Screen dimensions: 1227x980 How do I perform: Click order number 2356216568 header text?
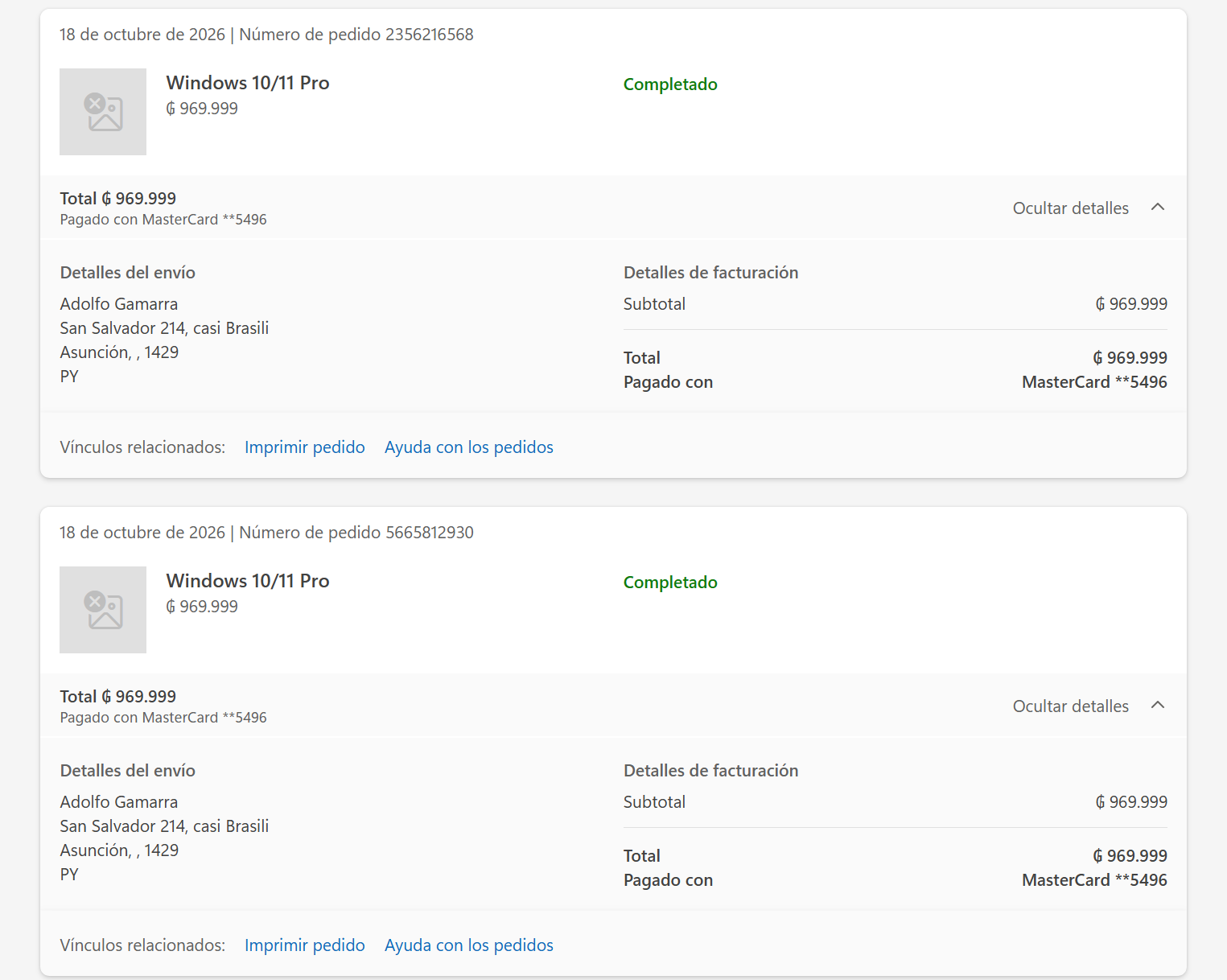pyautogui.click(x=356, y=35)
